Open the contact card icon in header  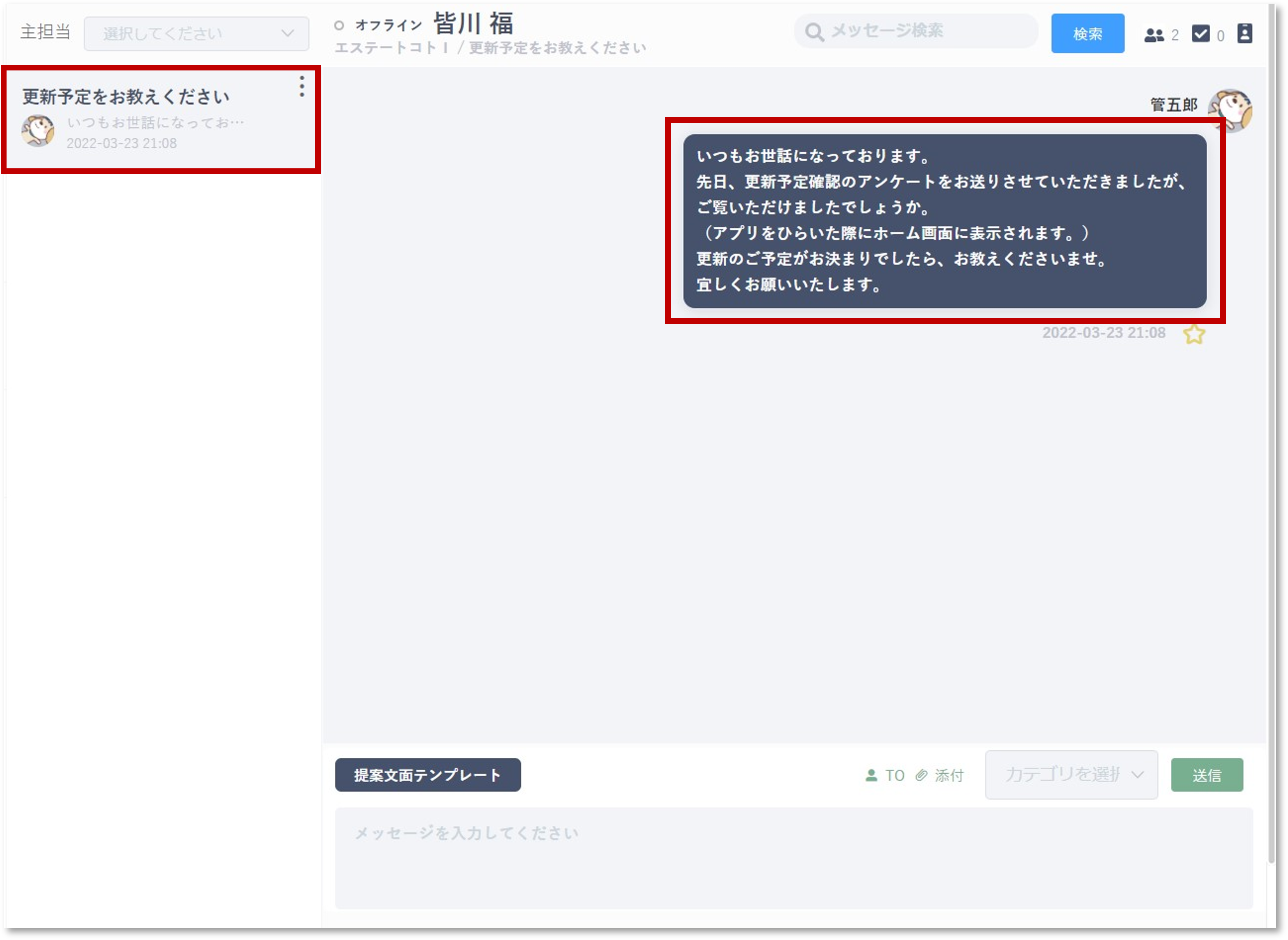pyautogui.click(x=1244, y=34)
